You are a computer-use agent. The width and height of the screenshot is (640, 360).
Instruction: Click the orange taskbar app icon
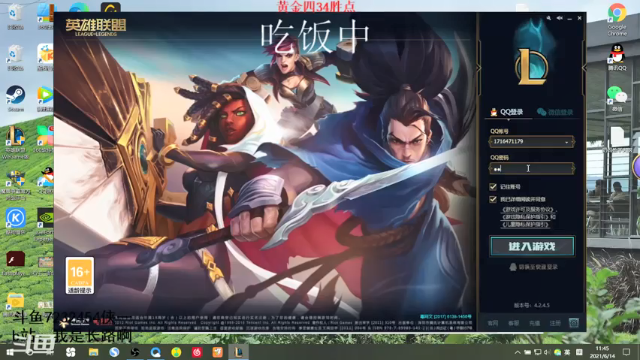pos(218,352)
